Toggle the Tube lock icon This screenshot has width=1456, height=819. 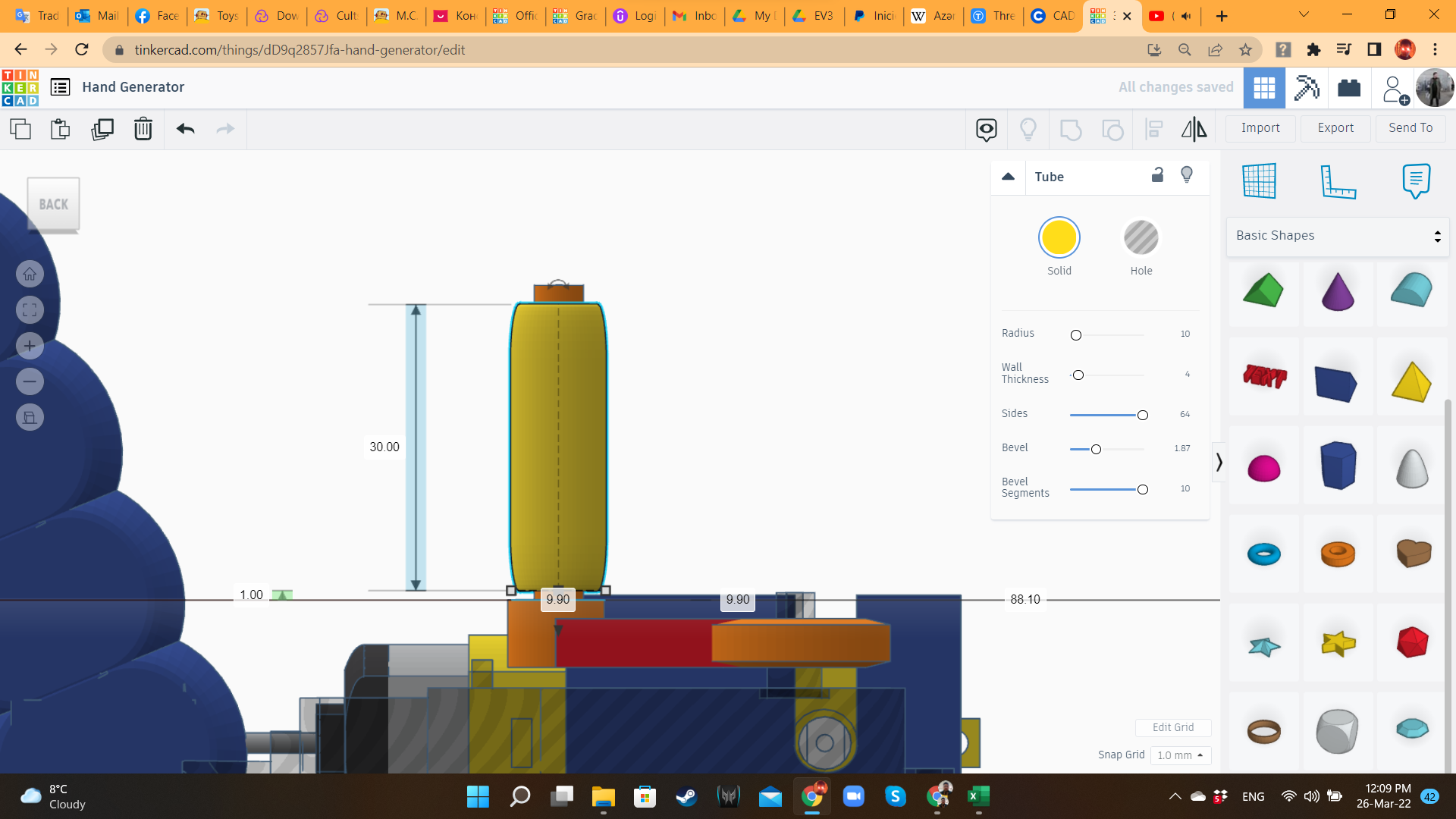[1157, 175]
